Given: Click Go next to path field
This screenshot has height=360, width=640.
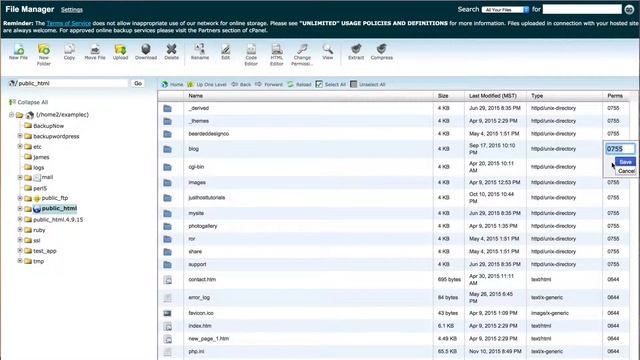Looking at the screenshot, I should (138, 83).
